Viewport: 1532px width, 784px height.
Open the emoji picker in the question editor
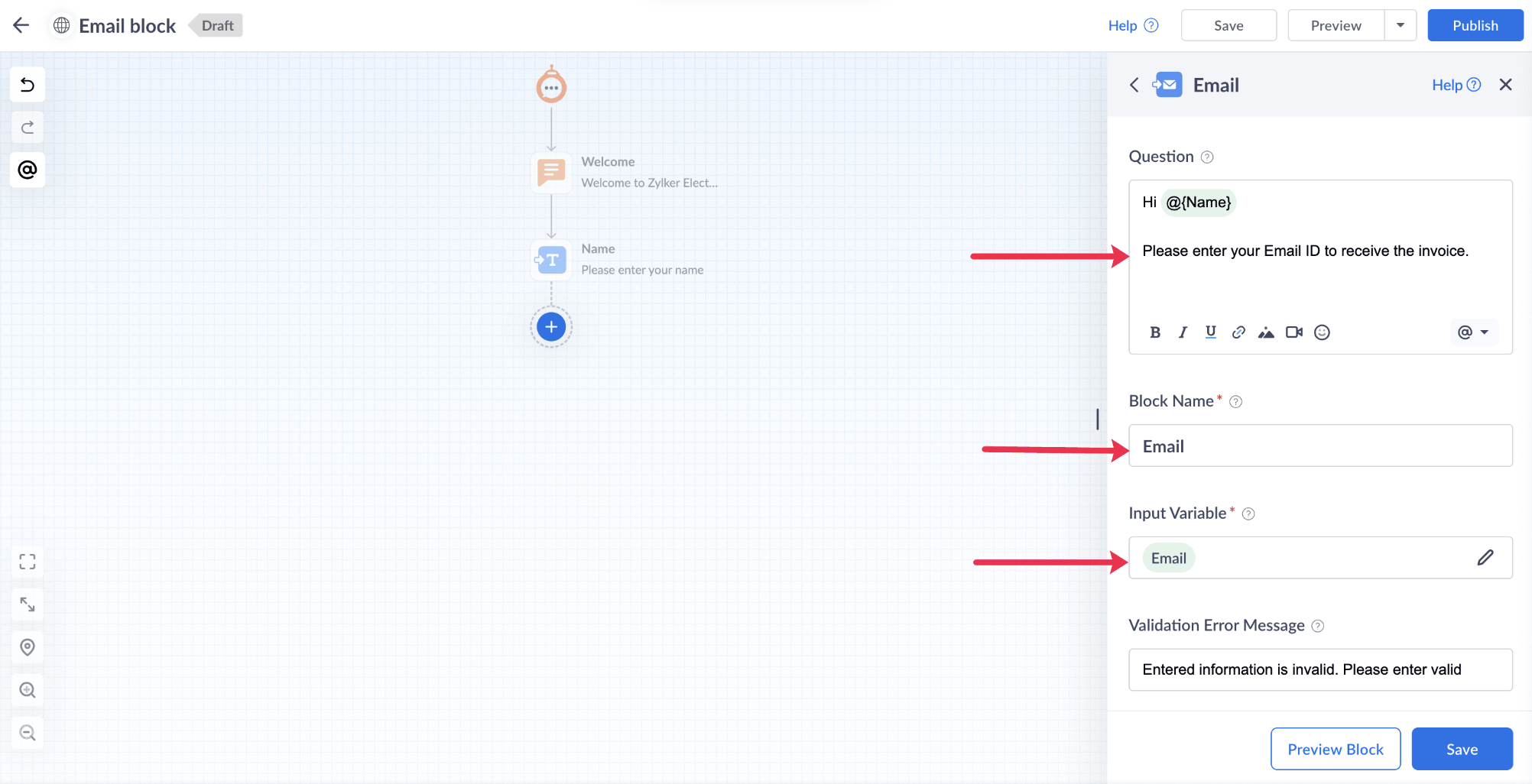pos(1322,332)
